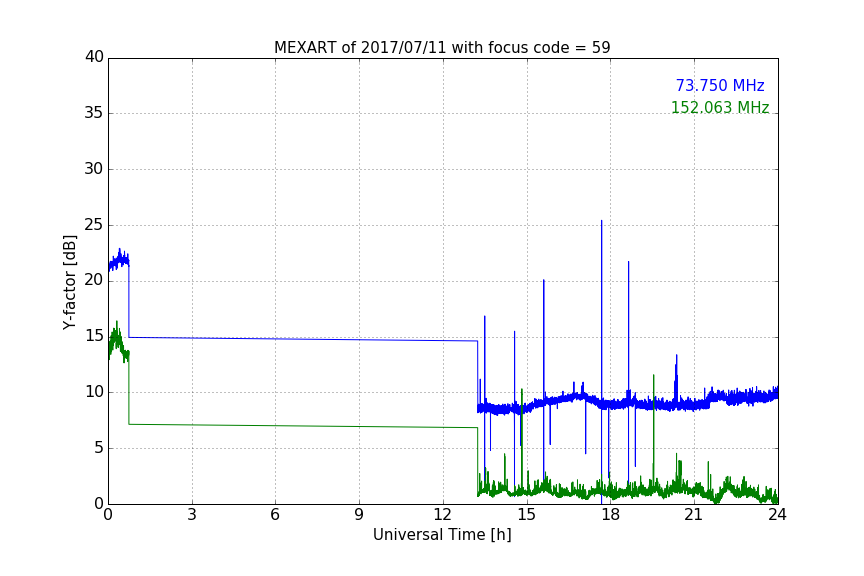This screenshot has width=864, height=576.
Task: Click x-axis tick label 21
Action: coord(694,515)
